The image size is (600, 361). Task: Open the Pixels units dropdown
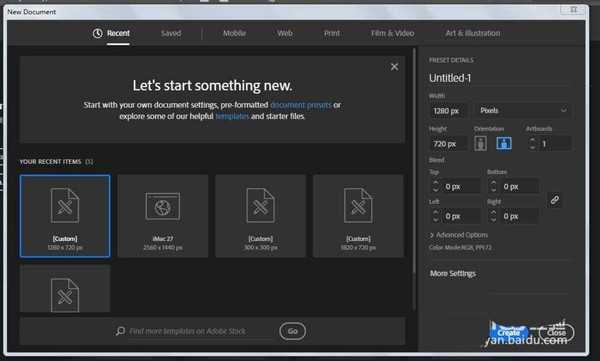[523, 110]
